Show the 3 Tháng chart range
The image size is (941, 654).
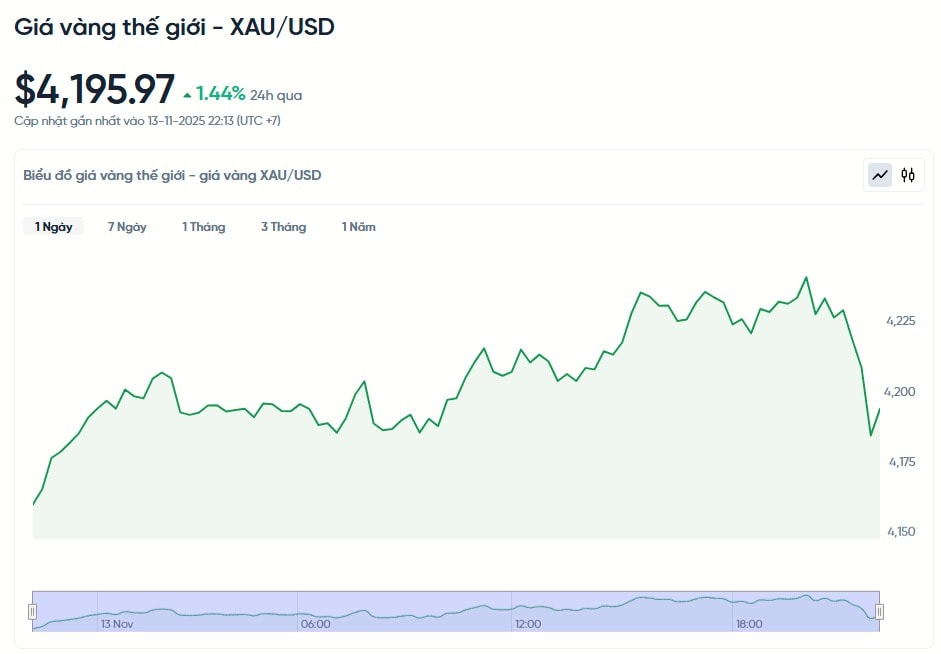pos(284,227)
